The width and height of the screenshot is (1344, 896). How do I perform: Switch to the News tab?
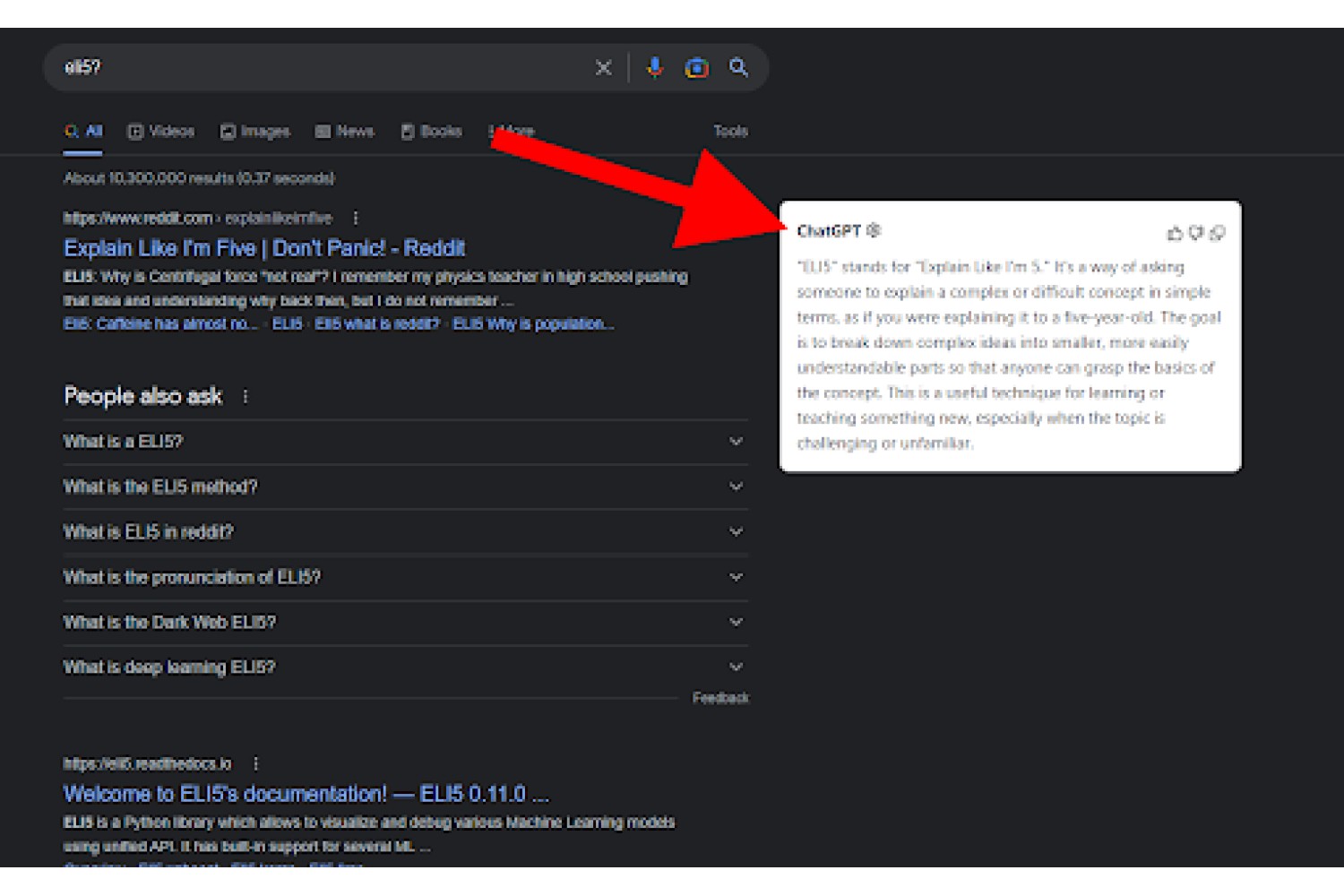pos(344,132)
